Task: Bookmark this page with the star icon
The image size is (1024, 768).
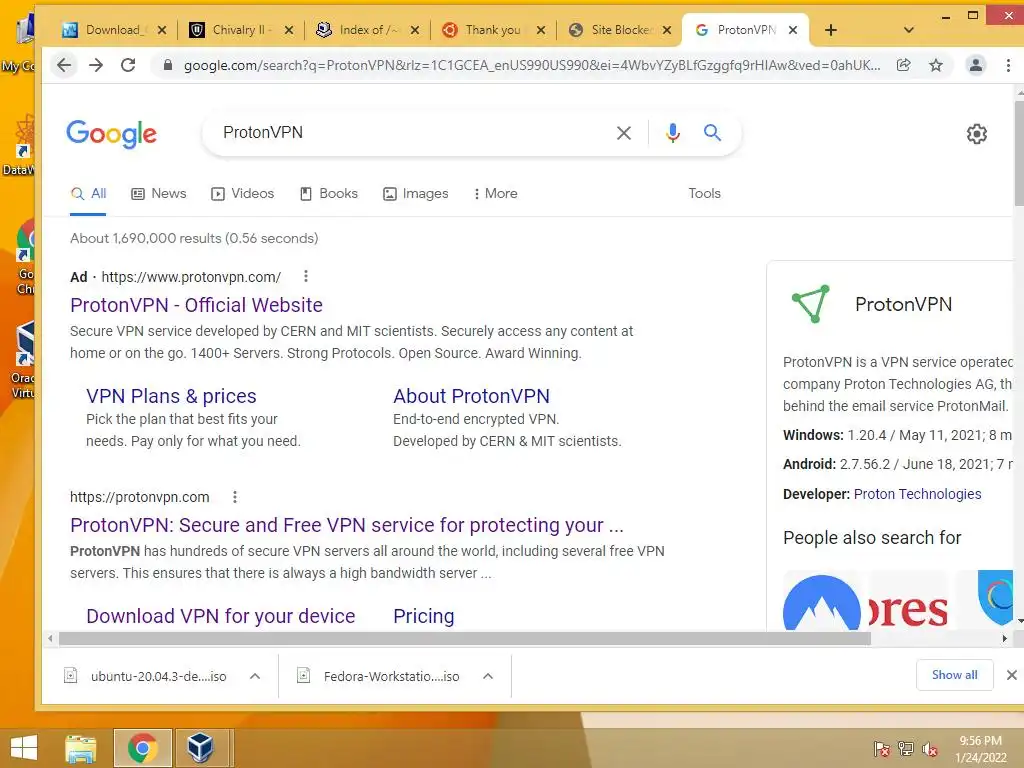Action: (x=936, y=65)
